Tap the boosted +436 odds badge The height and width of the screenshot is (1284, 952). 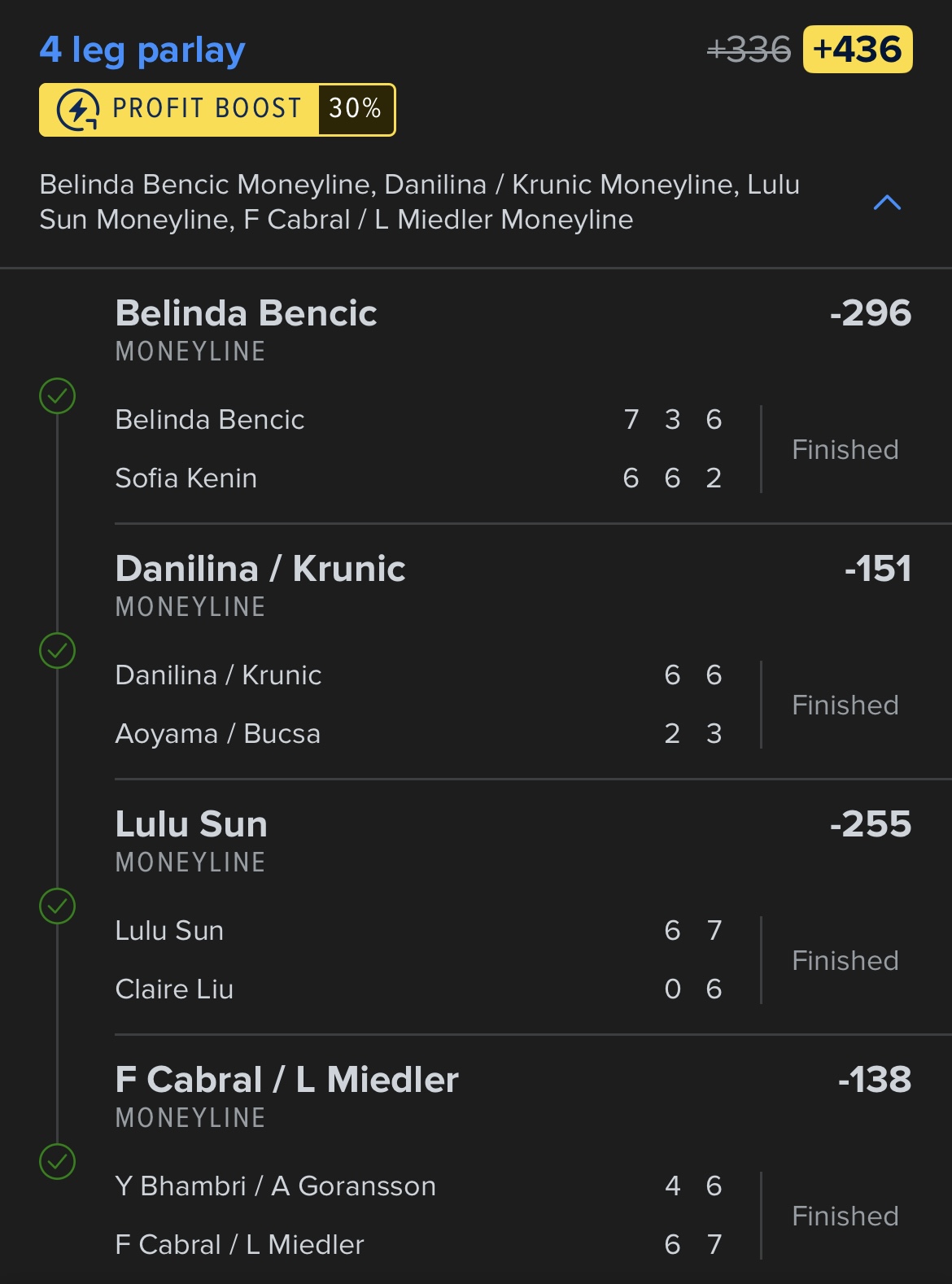858,50
